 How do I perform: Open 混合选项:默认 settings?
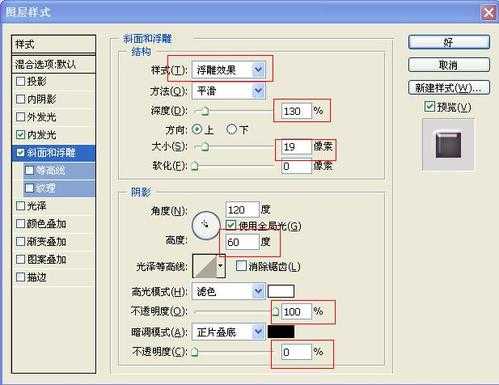click(53, 64)
